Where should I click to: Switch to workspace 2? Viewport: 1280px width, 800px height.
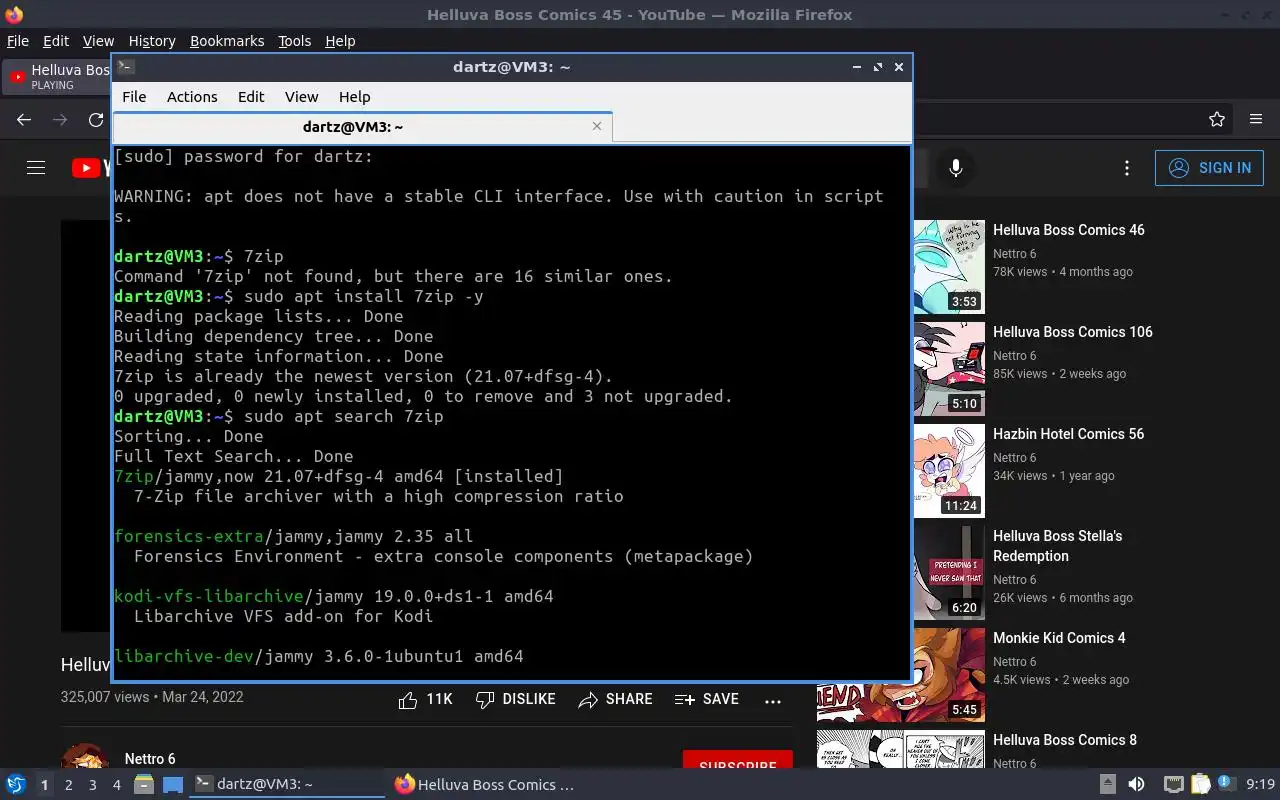coord(68,785)
